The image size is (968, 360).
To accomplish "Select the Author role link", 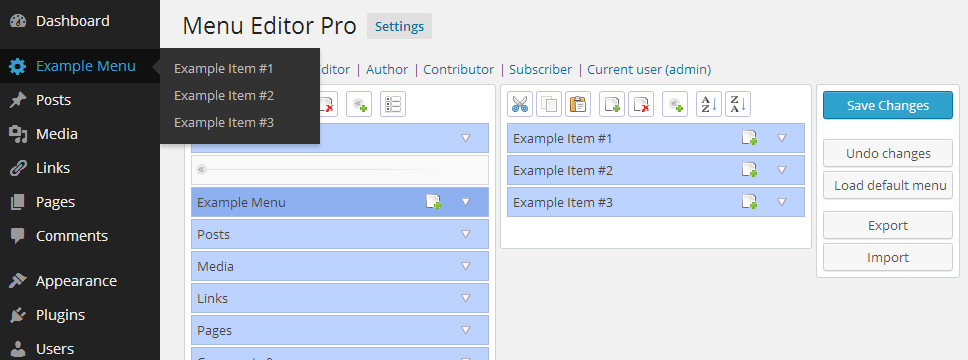I will (x=387, y=70).
